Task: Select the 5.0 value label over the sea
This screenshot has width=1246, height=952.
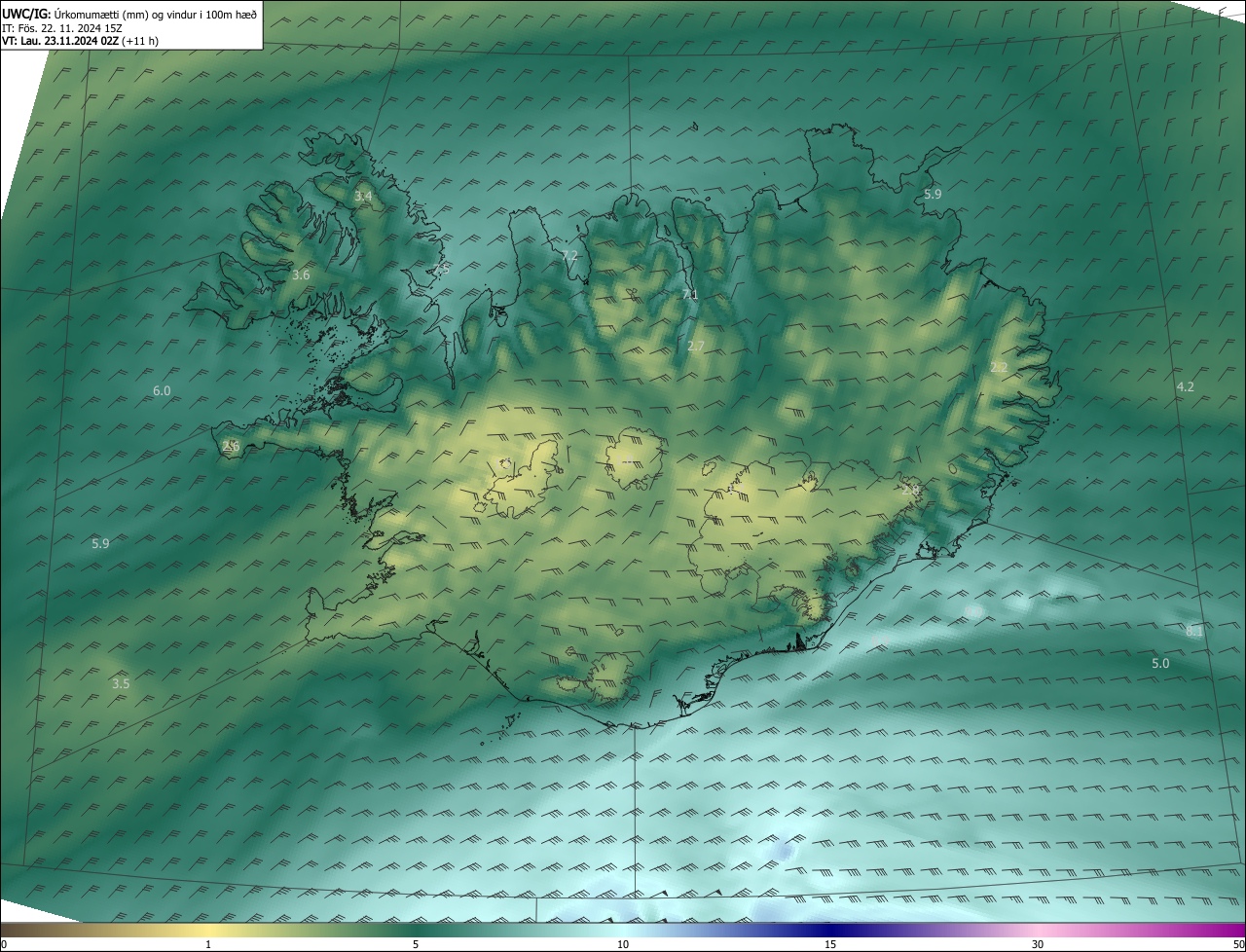Action: point(1160,664)
